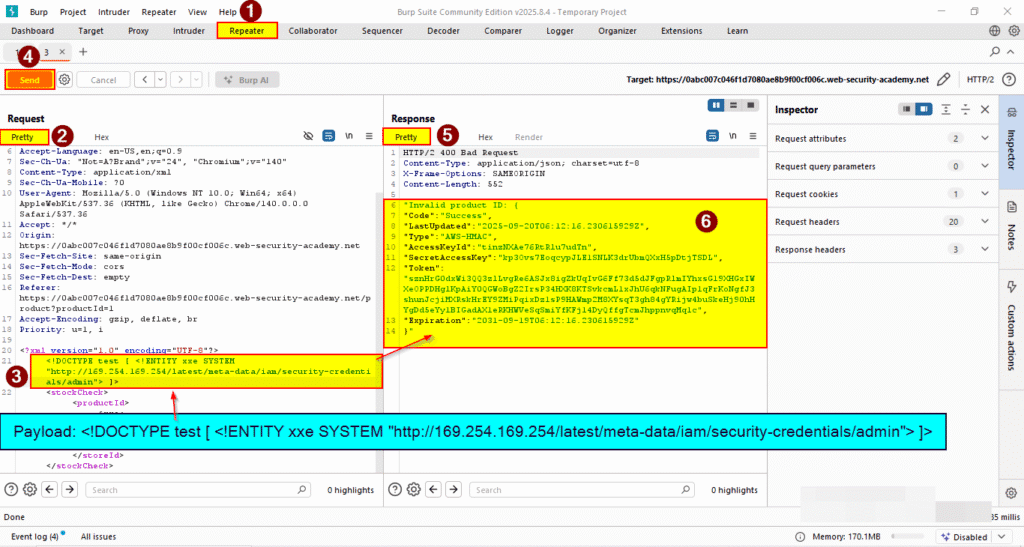Switch to top-bottom request/response layout
Viewport: 1024px width, 547px height.
(x=733, y=105)
